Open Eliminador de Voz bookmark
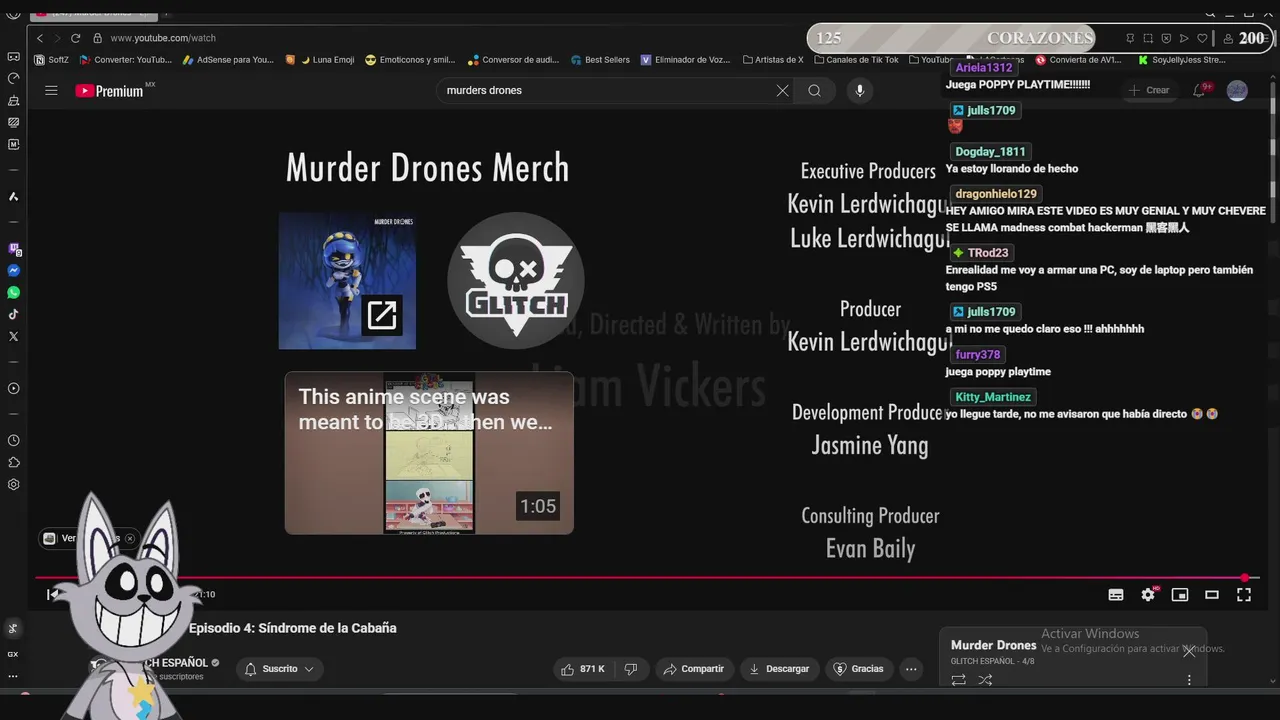The height and width of the screenshot is (720, 1280). (686, 60)
